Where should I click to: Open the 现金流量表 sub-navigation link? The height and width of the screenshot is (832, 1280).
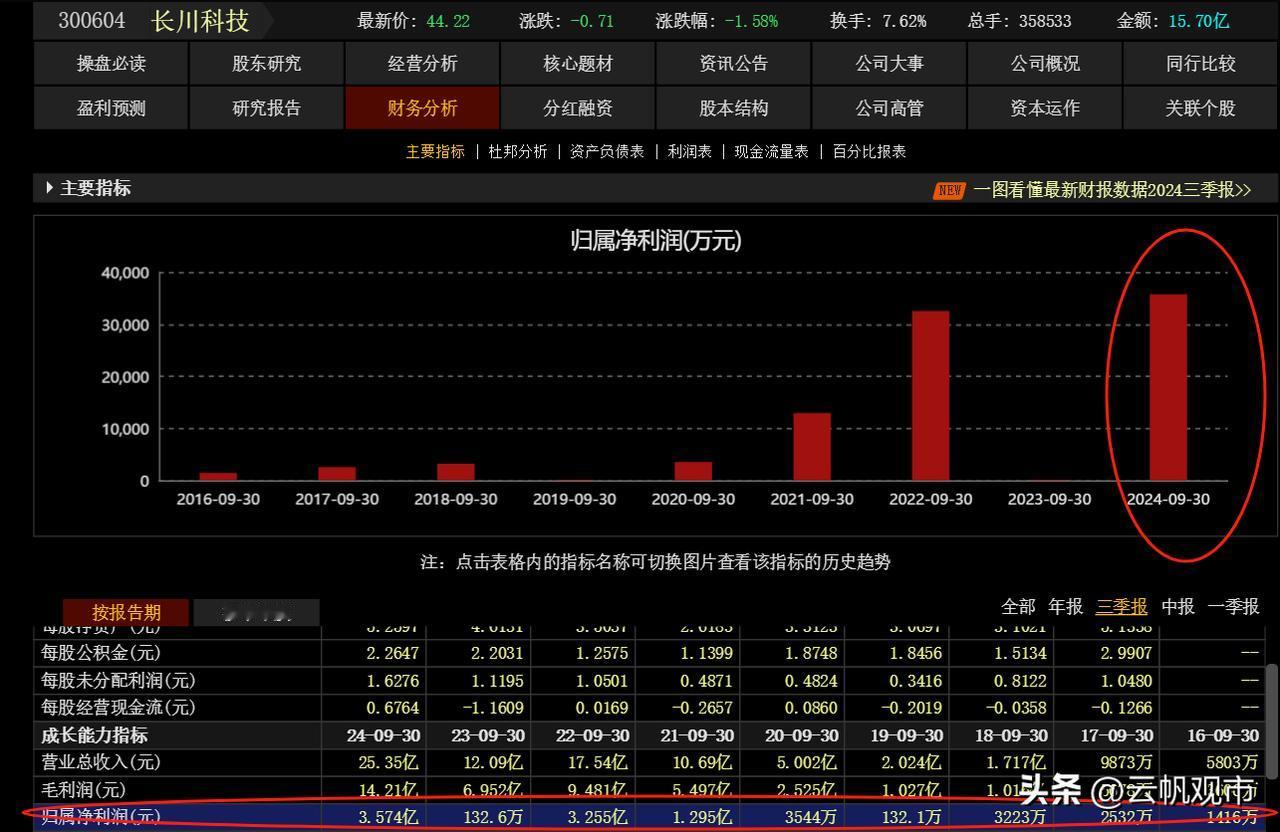tap(771, 152)
